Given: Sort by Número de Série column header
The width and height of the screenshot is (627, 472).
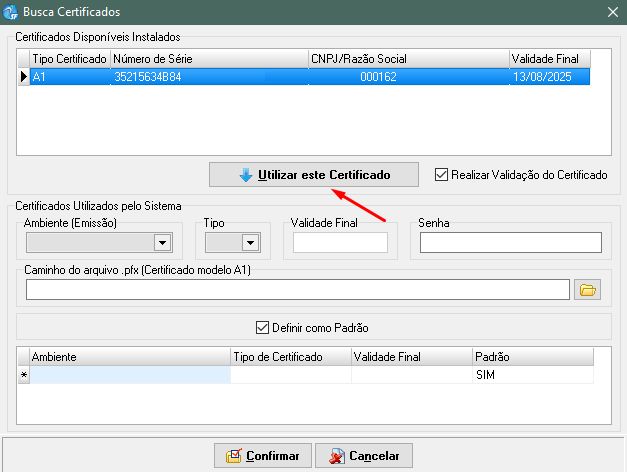Looking at the screenshot, I should 209,59.
